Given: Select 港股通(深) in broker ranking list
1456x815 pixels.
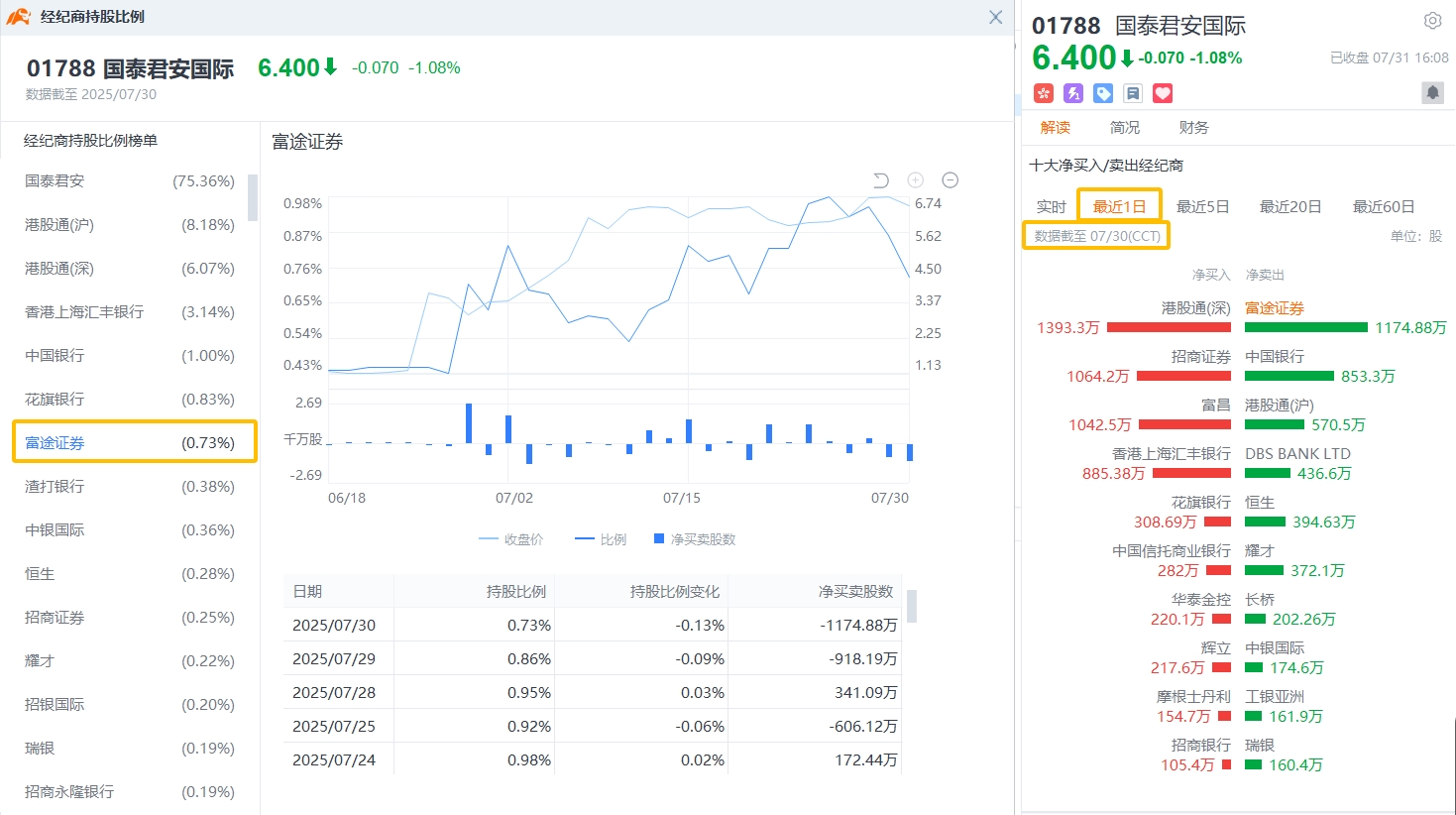Looking at the screenshot, I should [130, 269].
